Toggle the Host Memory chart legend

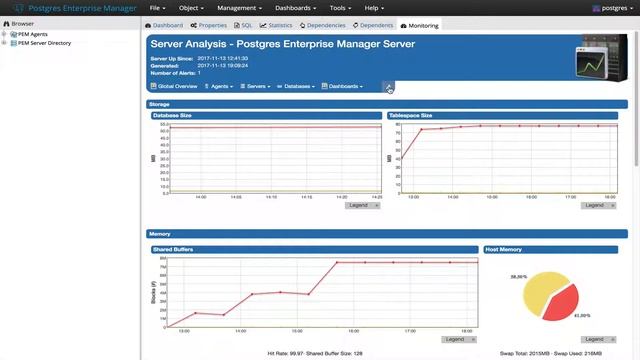tap(599, 339)
